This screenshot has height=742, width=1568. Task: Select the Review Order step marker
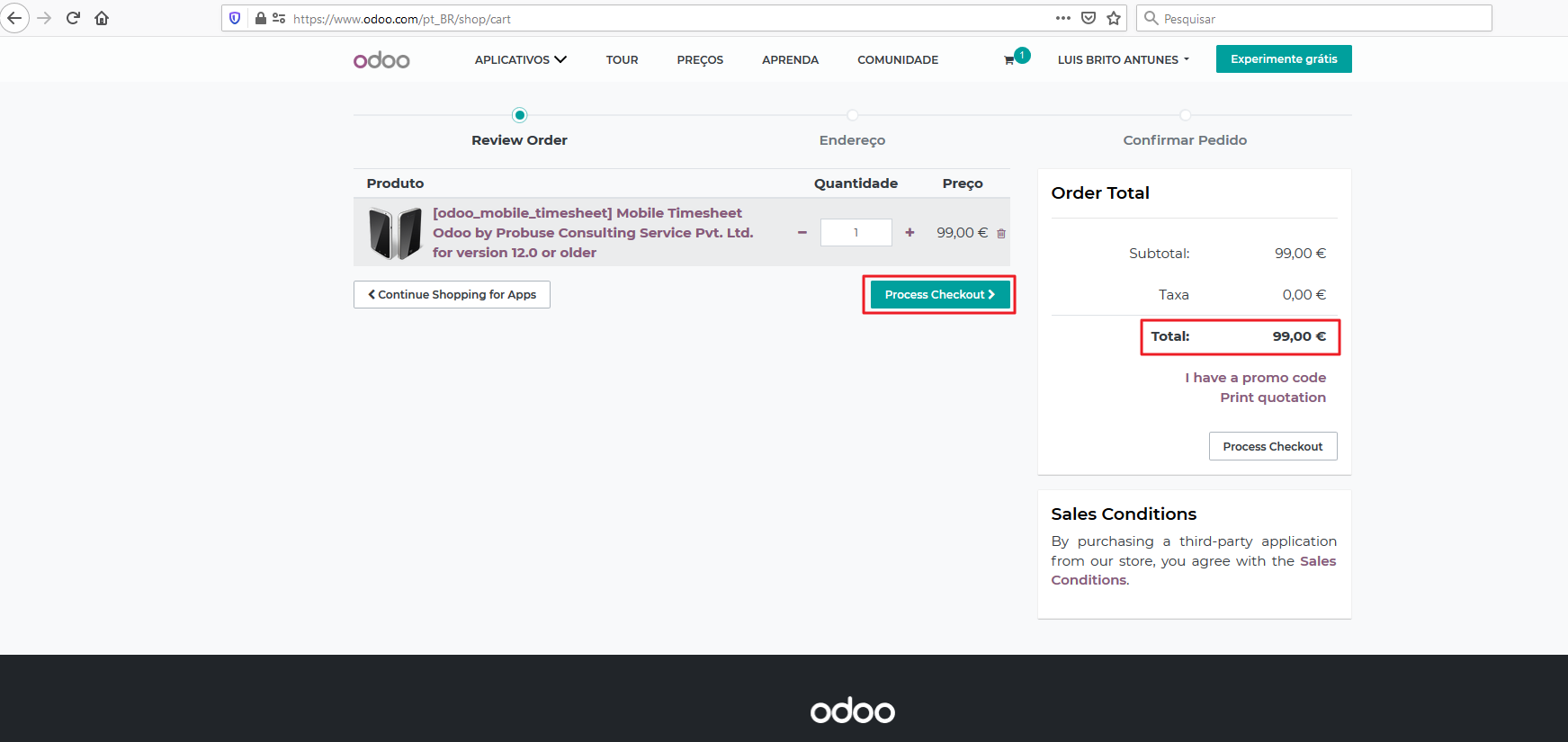pos(519,115)
